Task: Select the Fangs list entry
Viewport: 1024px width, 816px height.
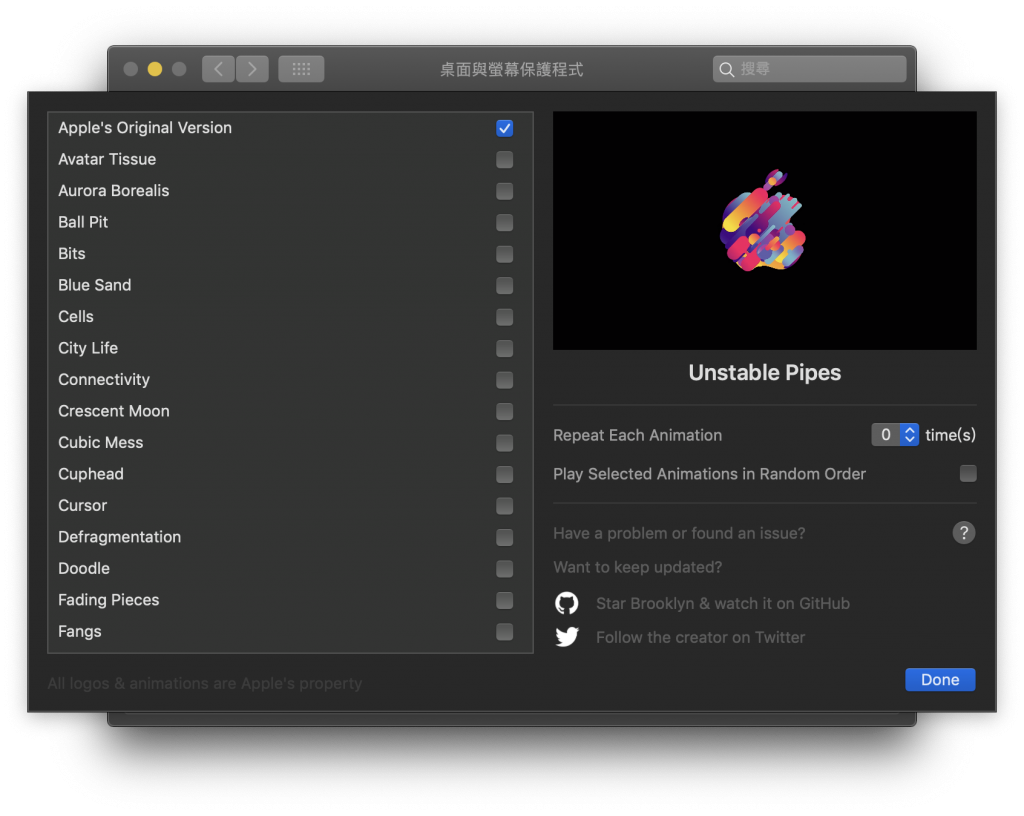Action: [x=80, y=631]
